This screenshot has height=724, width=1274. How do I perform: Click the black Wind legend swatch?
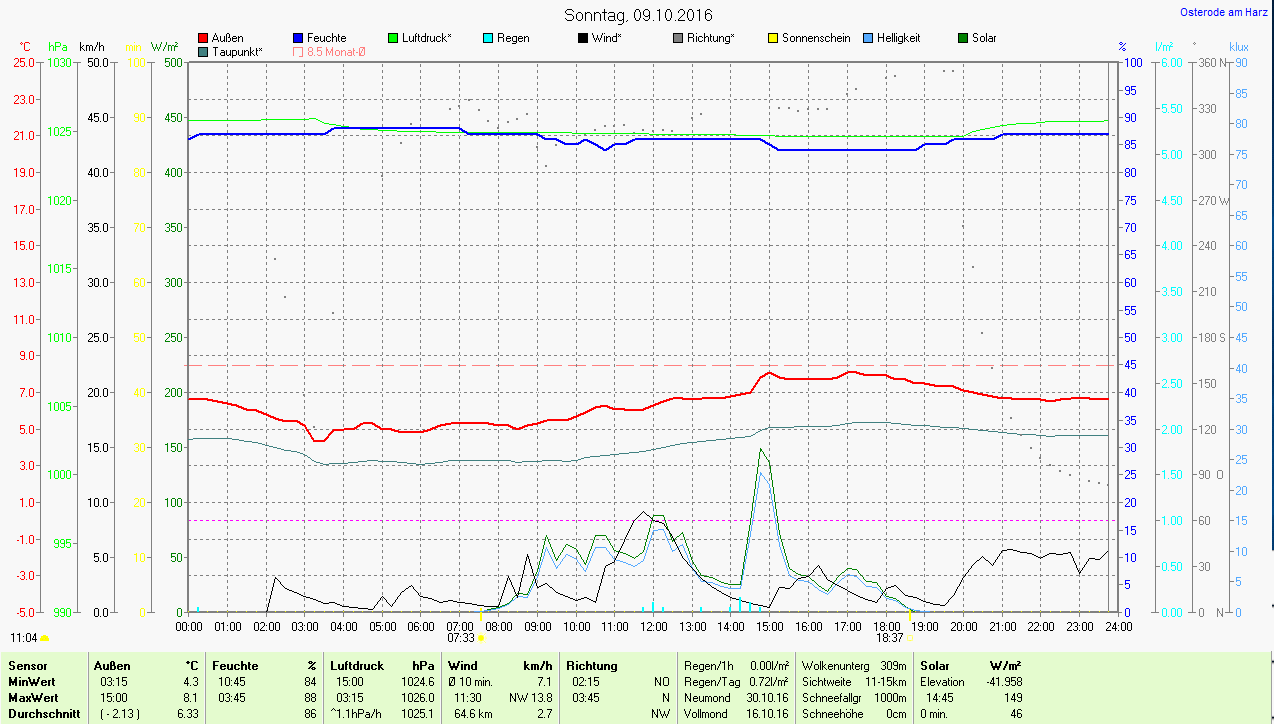583,38
